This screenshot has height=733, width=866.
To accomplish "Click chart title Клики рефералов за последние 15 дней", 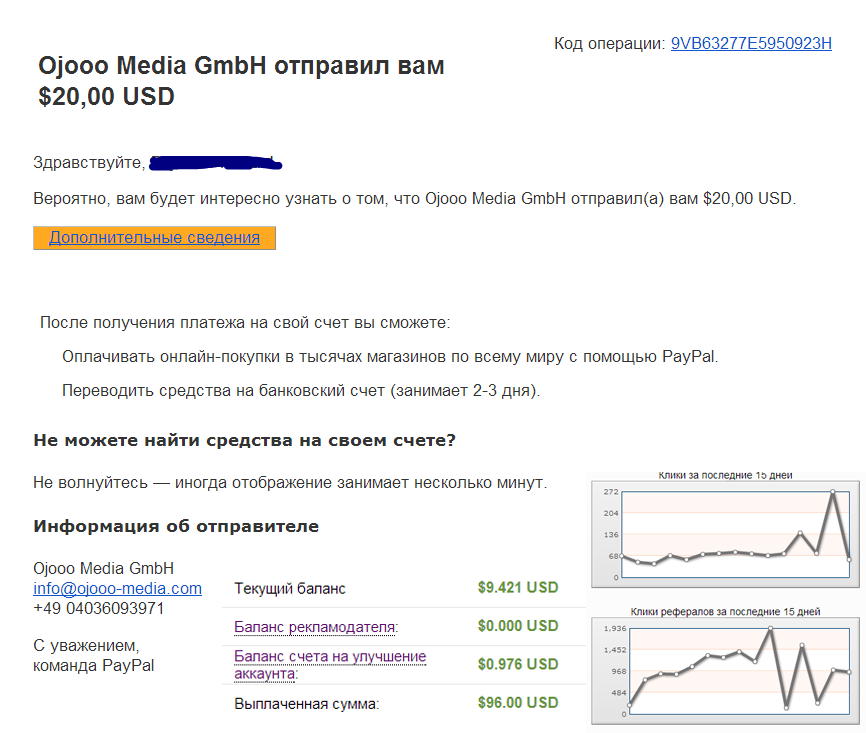I will (725, 611).
